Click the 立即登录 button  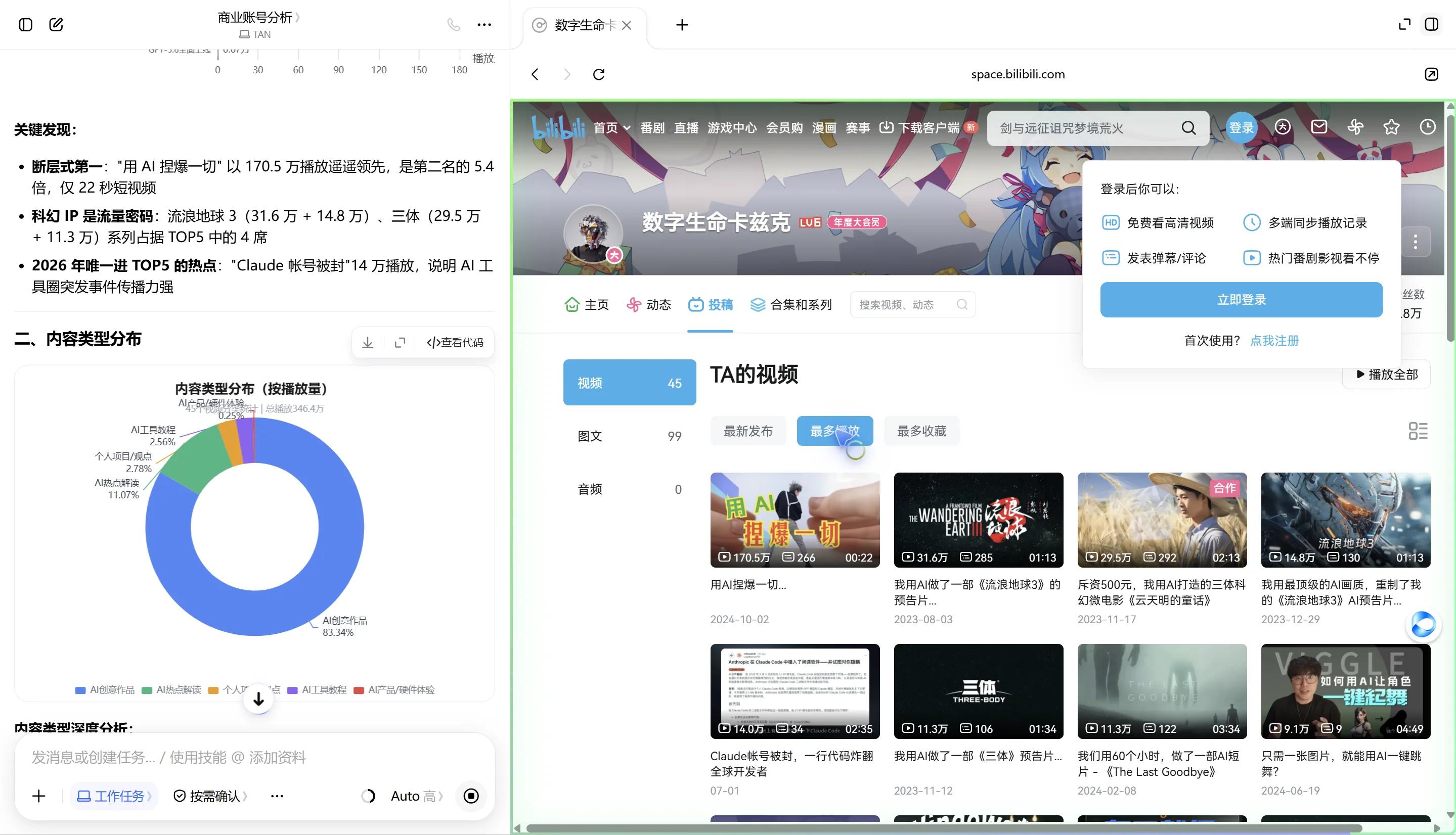1242,299
